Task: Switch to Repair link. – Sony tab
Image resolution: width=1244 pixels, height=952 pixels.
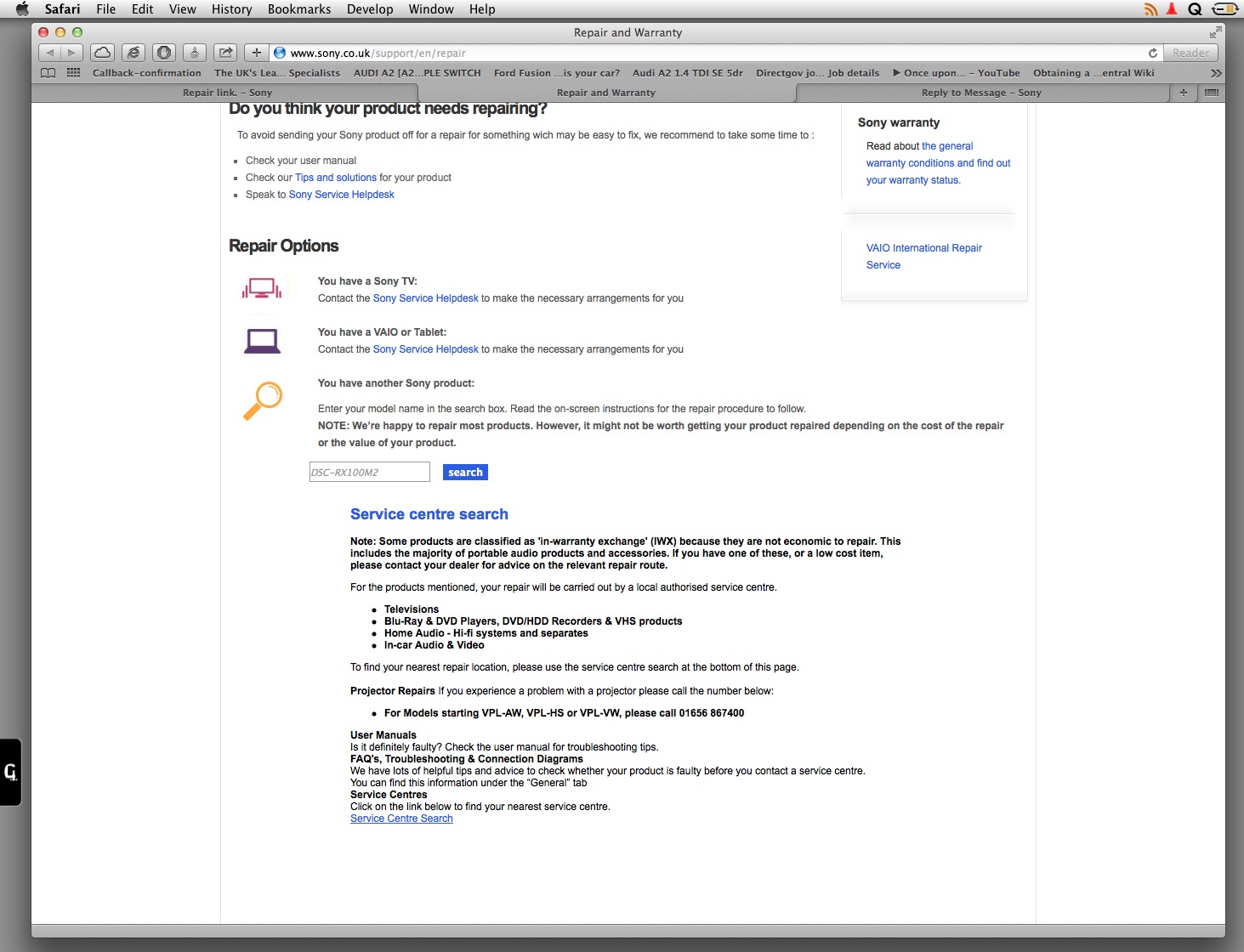Action: click(227, 93)
